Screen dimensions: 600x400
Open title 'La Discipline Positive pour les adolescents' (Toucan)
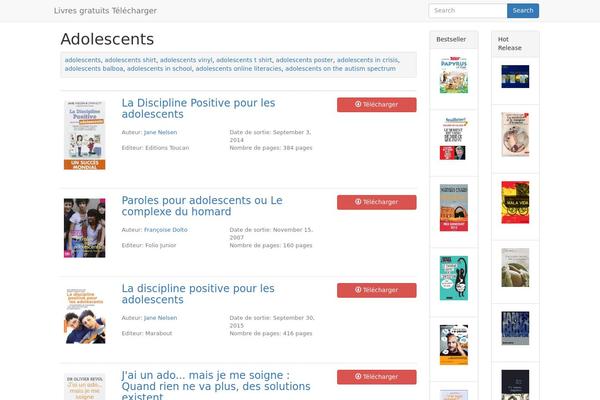point(198,108)
